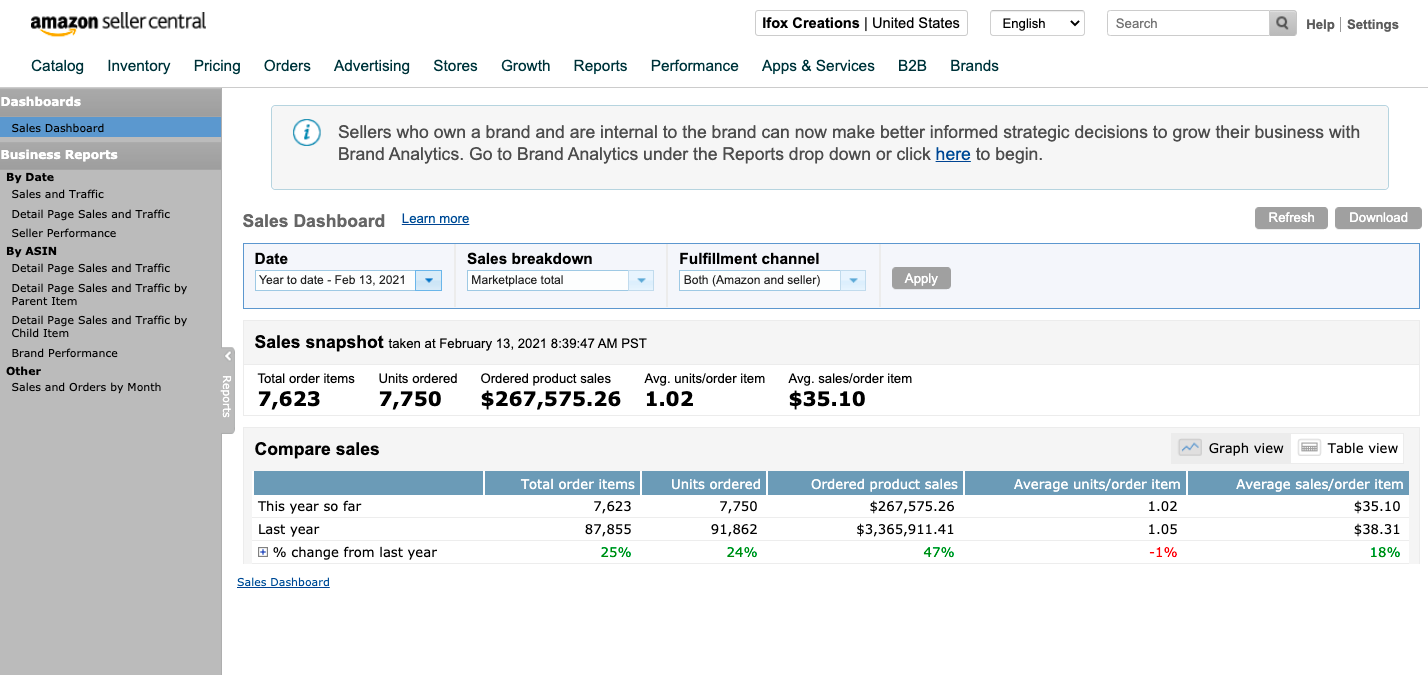The width and height of the screenshot is (1428, 675).
Task: Click the Units ordered column header
Action: click(x=704, y=484)
